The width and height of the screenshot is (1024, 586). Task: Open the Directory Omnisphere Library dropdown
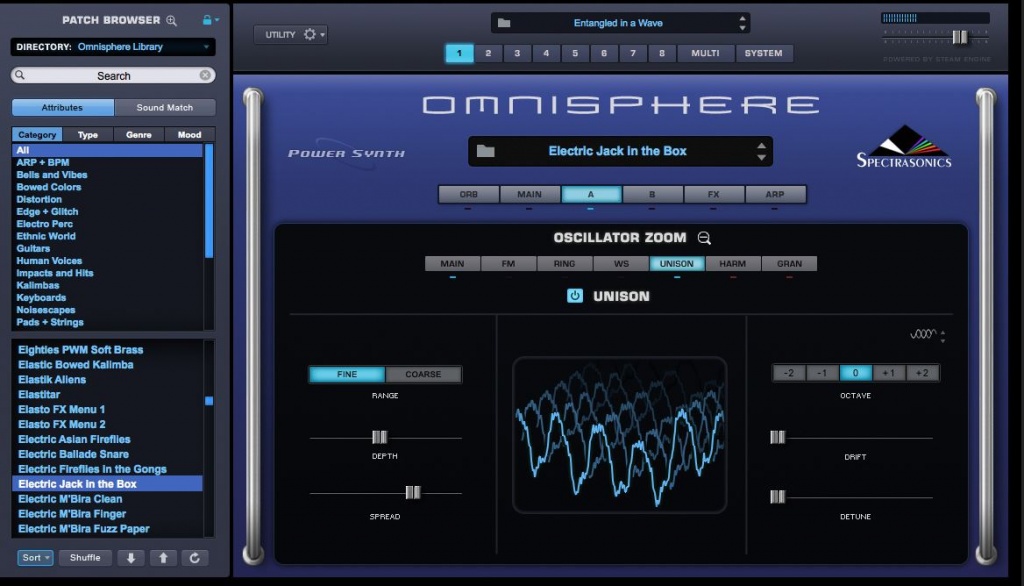click(x=113, y=47)
